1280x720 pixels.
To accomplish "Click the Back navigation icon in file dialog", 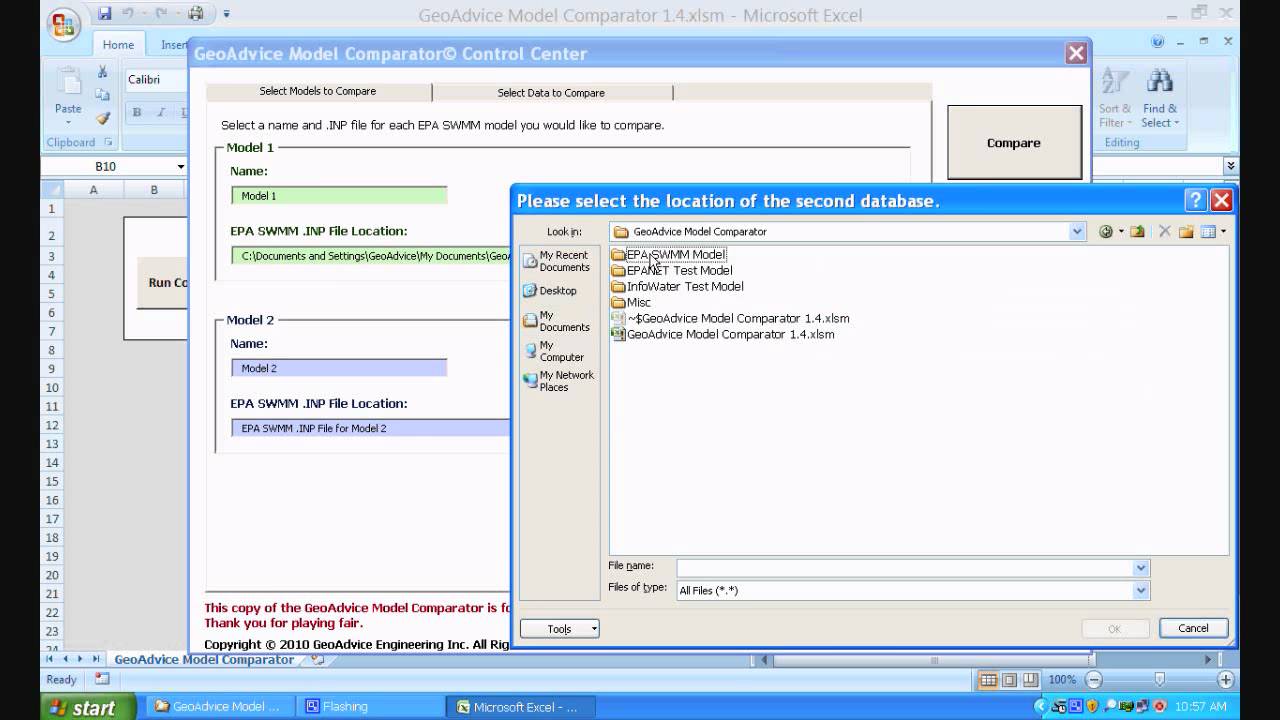I will point(1106,232).
